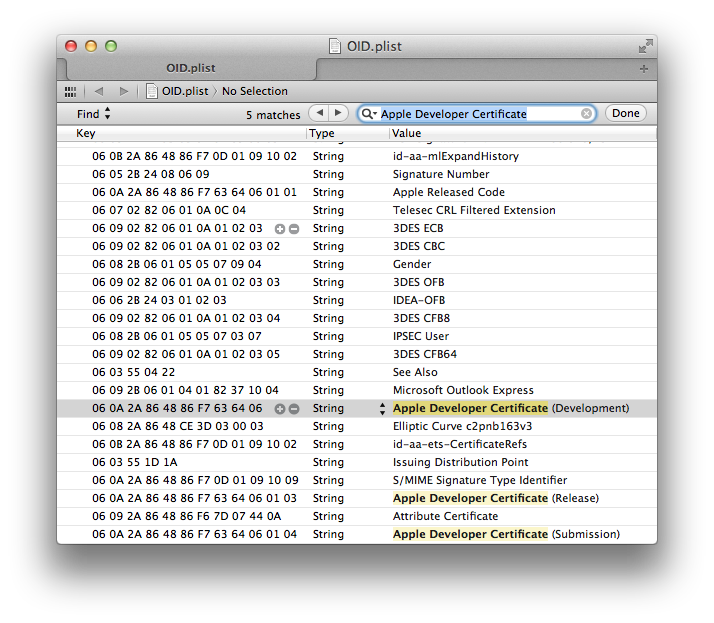Remove the Apple Developer Certificate (Development) row

pyautogui.click(x=294, y=408)
